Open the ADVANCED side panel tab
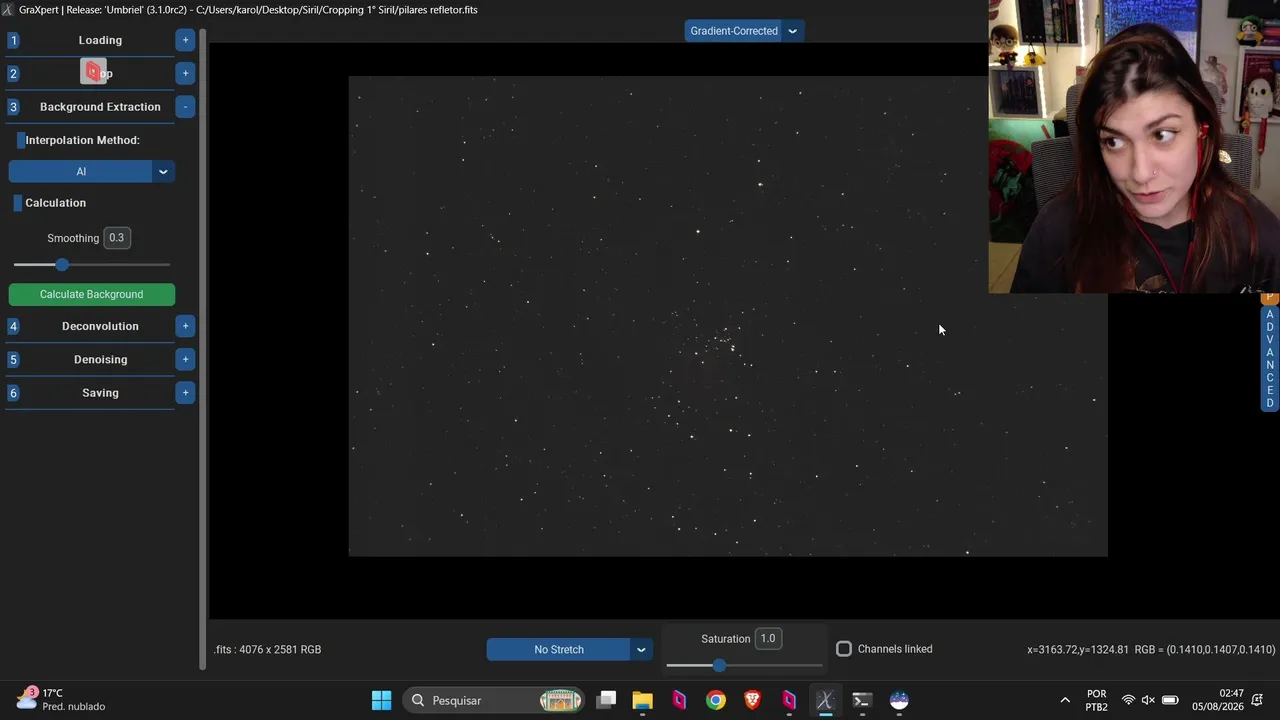This screenshot has height=720, width=1280. click(x=1270, y=358)
